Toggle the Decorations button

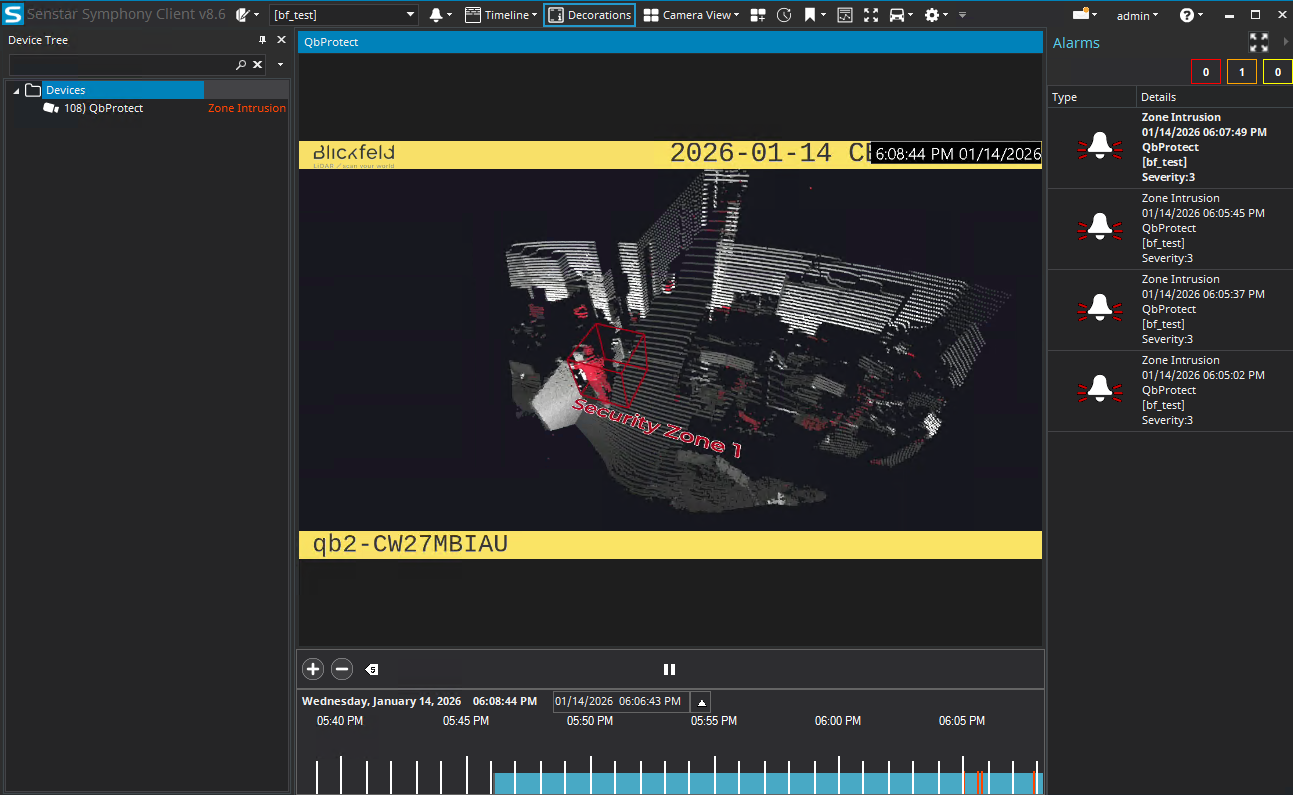tap(589, 15)
